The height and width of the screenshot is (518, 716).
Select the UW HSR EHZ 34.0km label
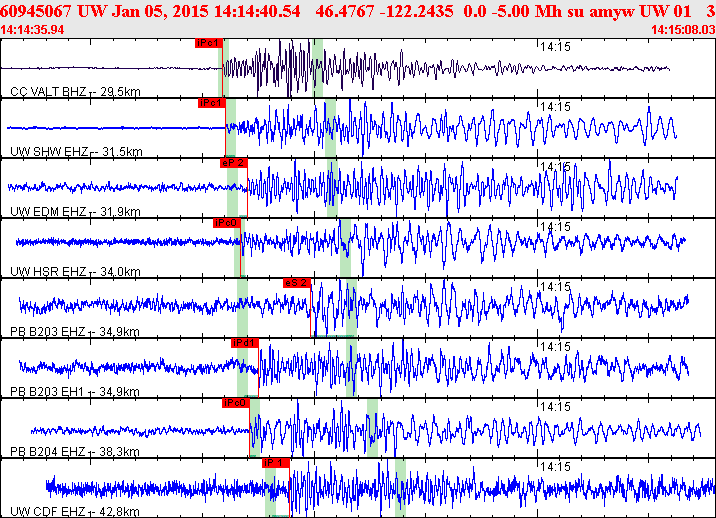pyautogui.click(x=75, y=272)
